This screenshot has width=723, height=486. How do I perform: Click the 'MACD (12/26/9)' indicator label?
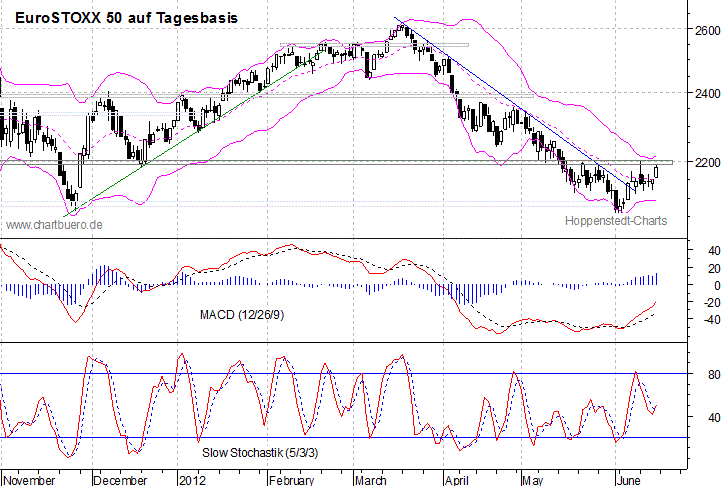(242, 315)
